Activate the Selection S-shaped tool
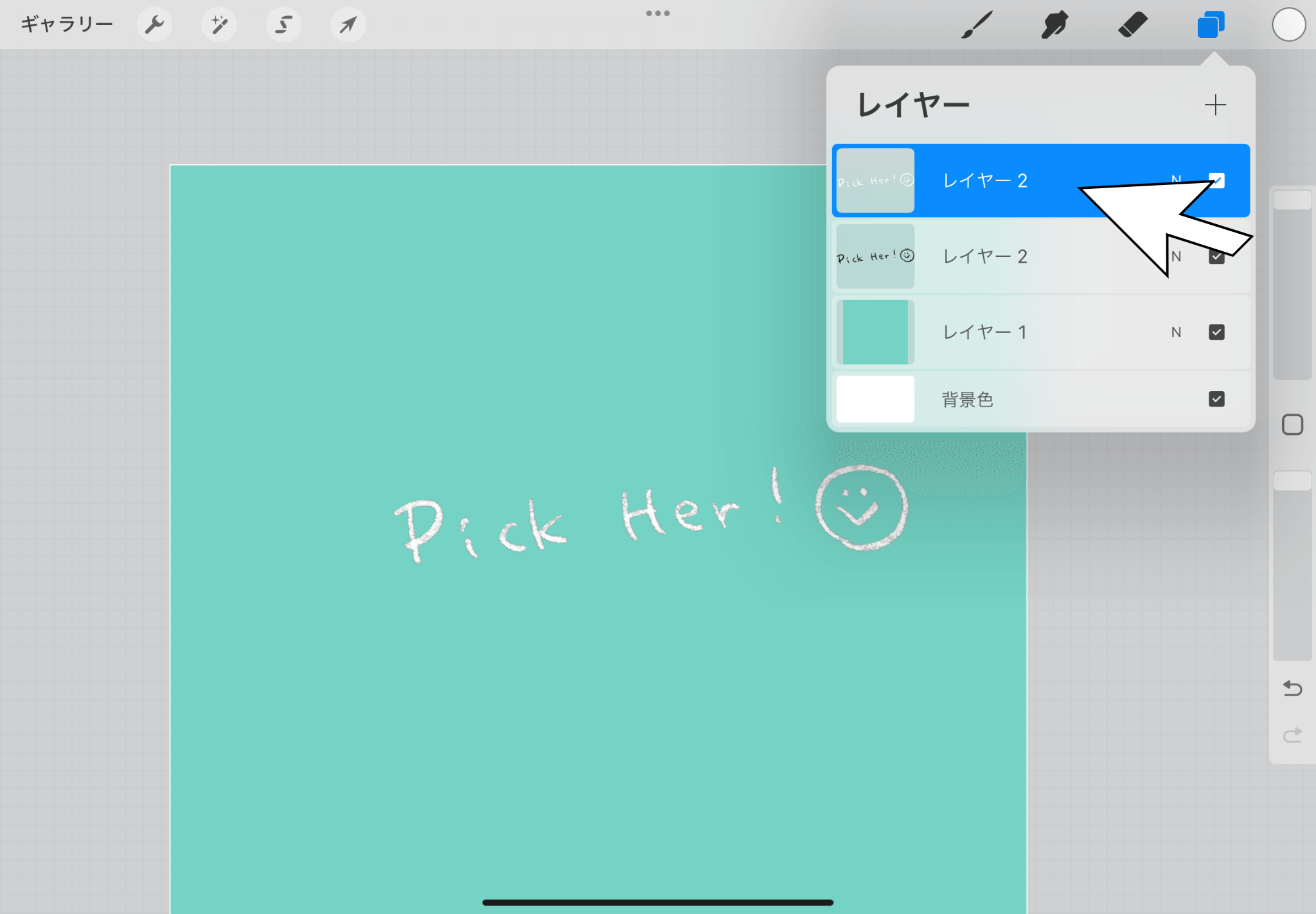Viewport: 1316px width, 914px height. click(283, 25)
